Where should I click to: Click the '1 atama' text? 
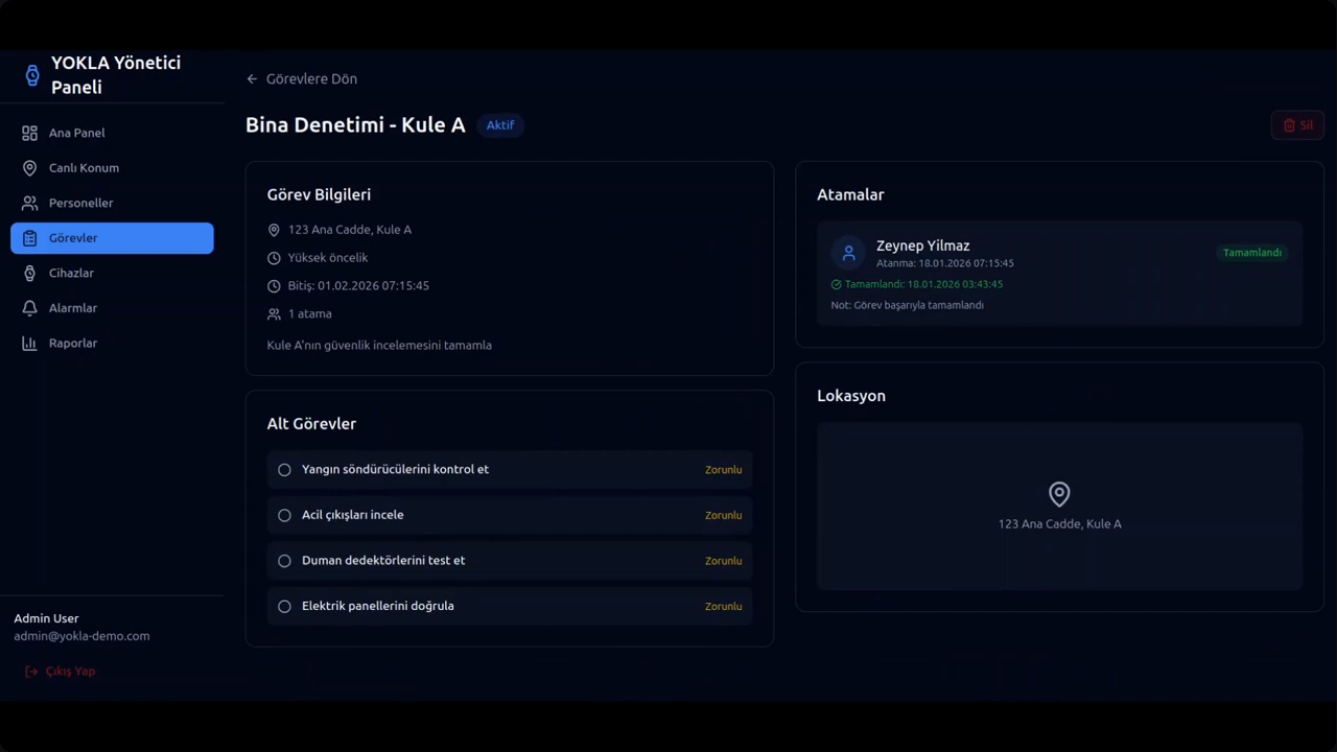[310, 314]
